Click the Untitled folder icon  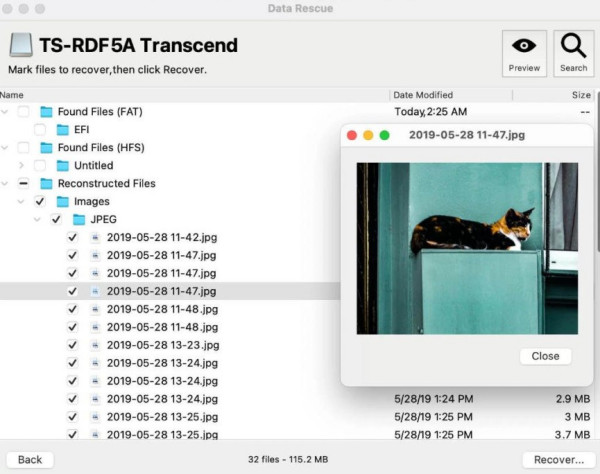(x=62, y=166)
